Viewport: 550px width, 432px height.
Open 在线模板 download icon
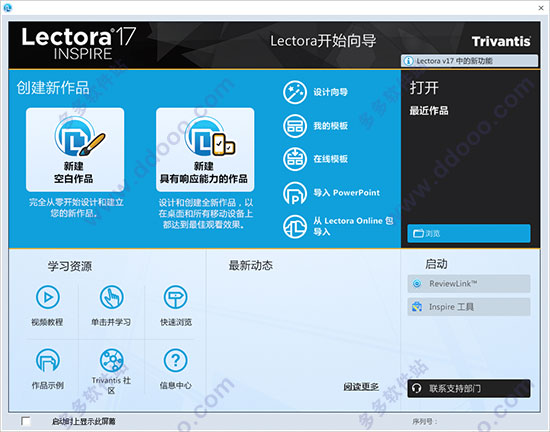(x=295, y=159)
